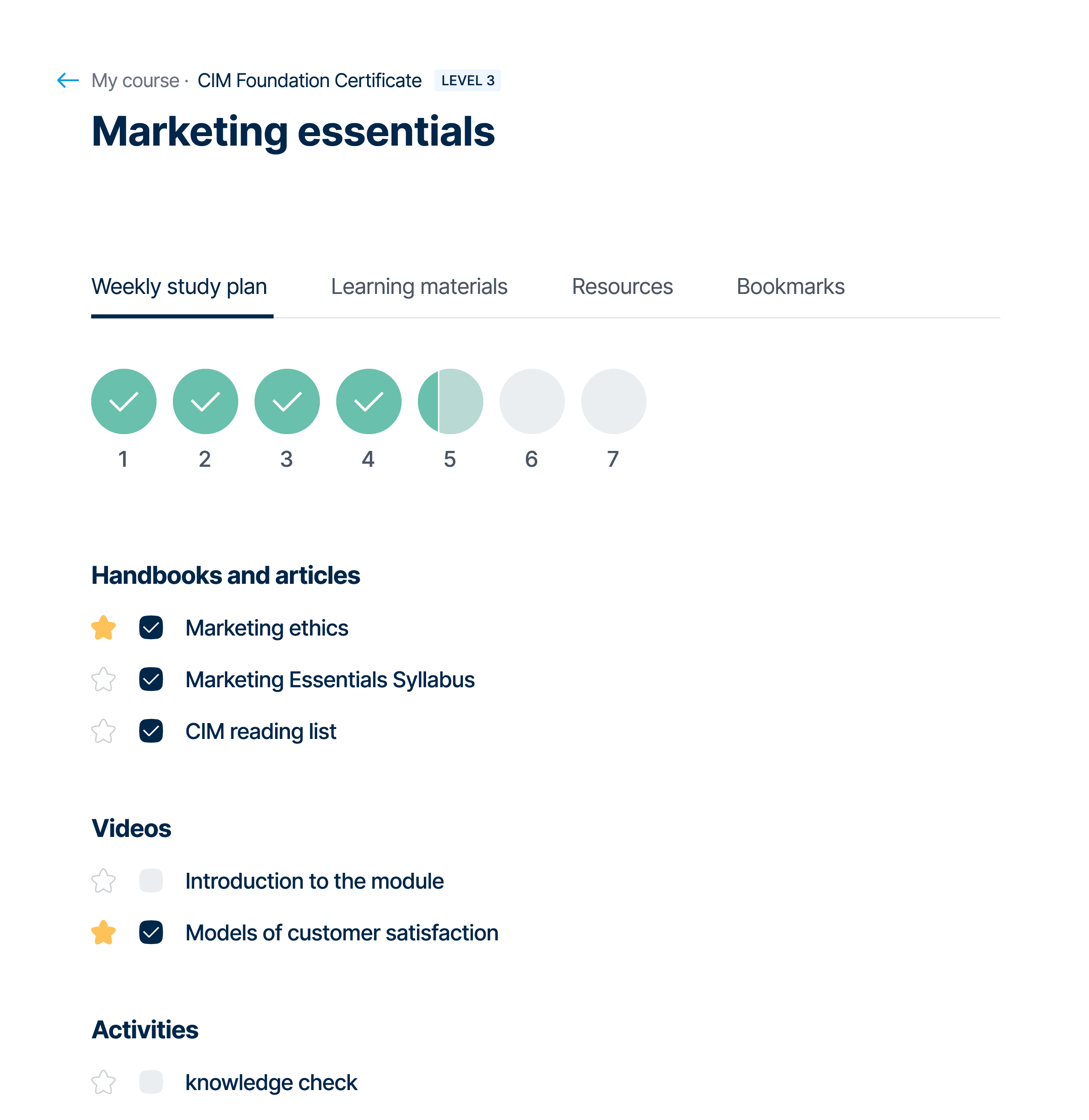This screenshot has height=1120, width=1089.
Task: Star the CIM reading list item
Action: (103, 731)
